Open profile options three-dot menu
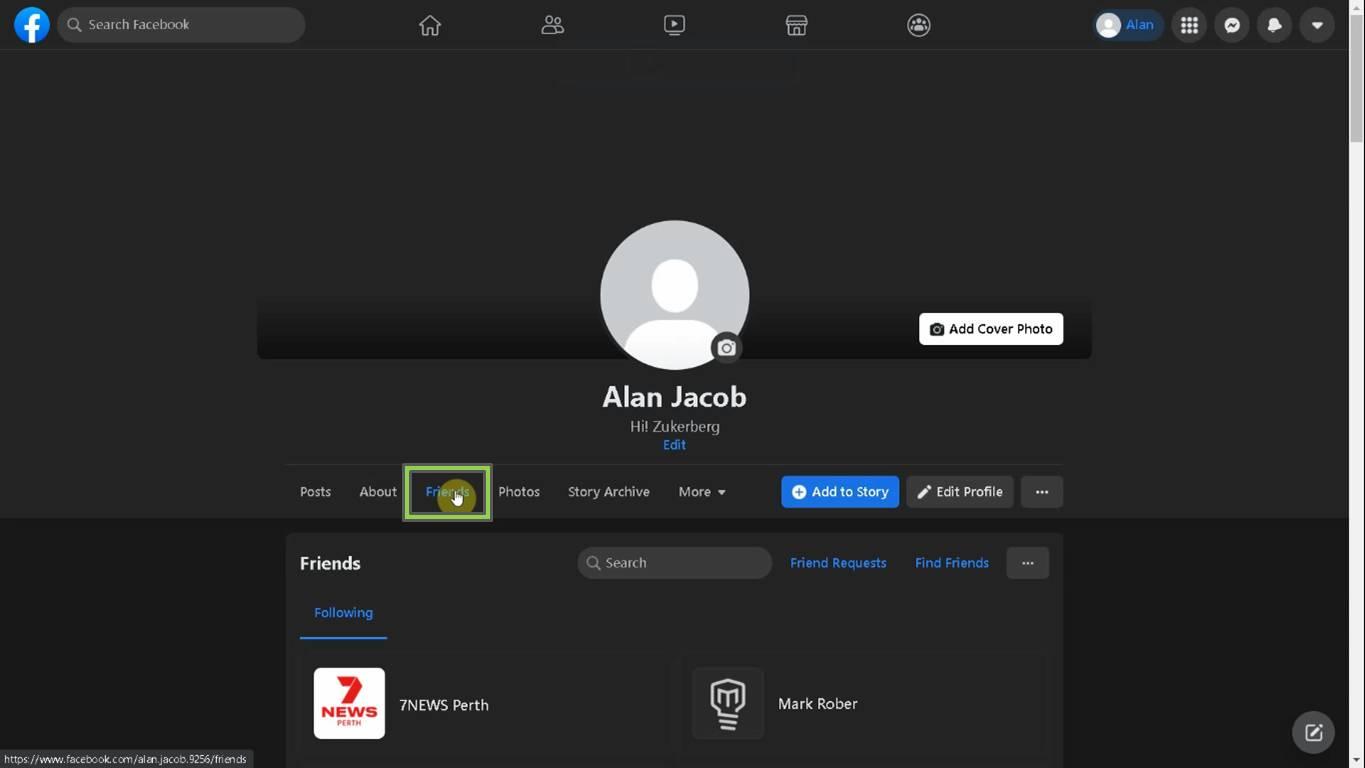Viewport: 1365px width, 768px height. 1042,492
